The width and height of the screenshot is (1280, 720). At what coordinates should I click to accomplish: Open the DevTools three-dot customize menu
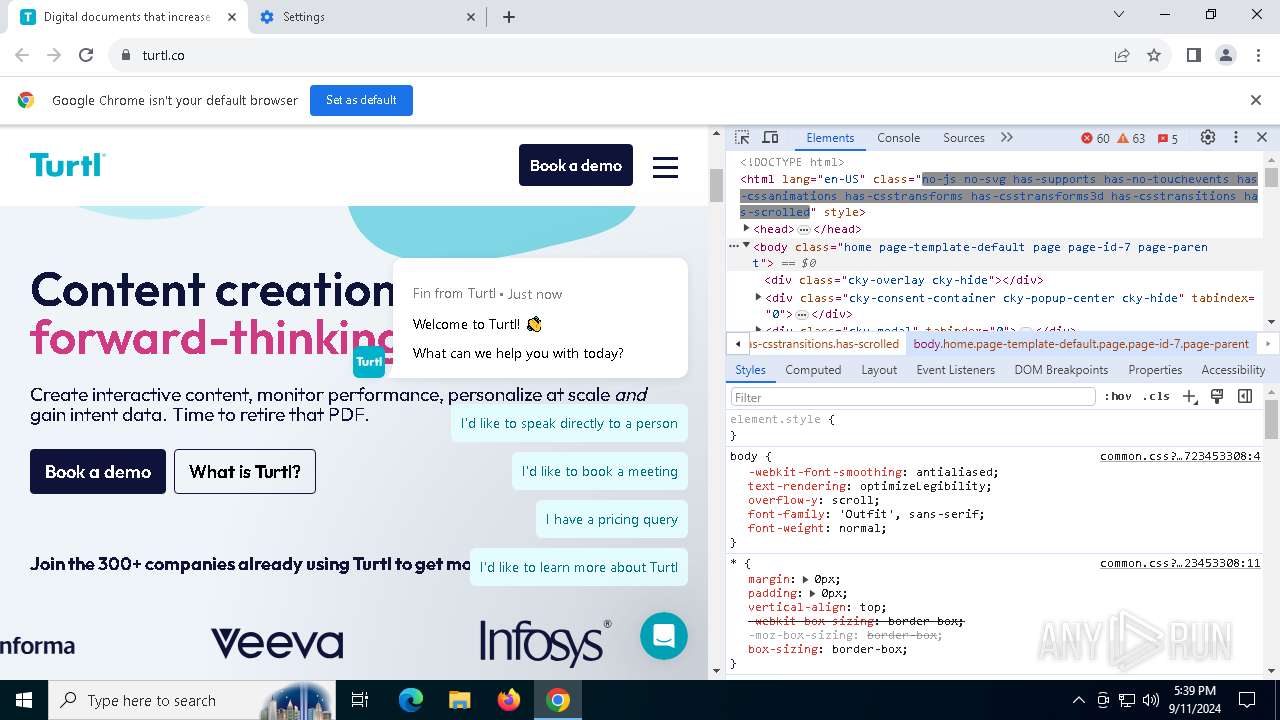[1236, 138]
